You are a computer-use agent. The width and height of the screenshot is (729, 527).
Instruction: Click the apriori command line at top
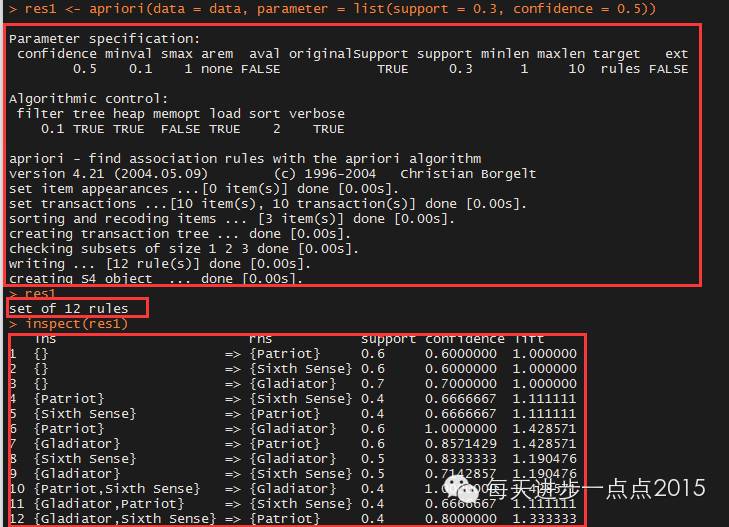332,9
